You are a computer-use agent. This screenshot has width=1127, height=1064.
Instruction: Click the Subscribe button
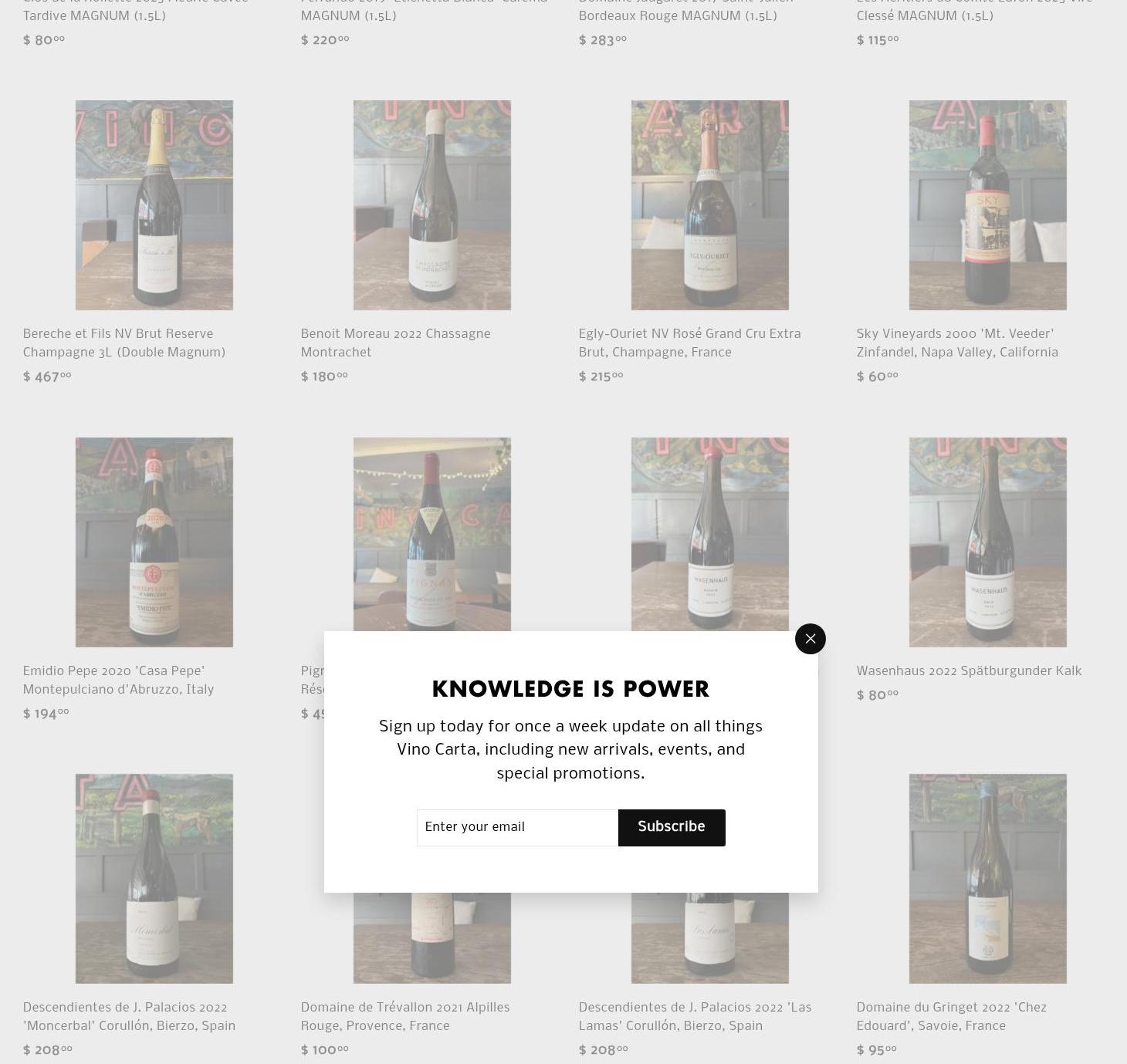(672, 827)
